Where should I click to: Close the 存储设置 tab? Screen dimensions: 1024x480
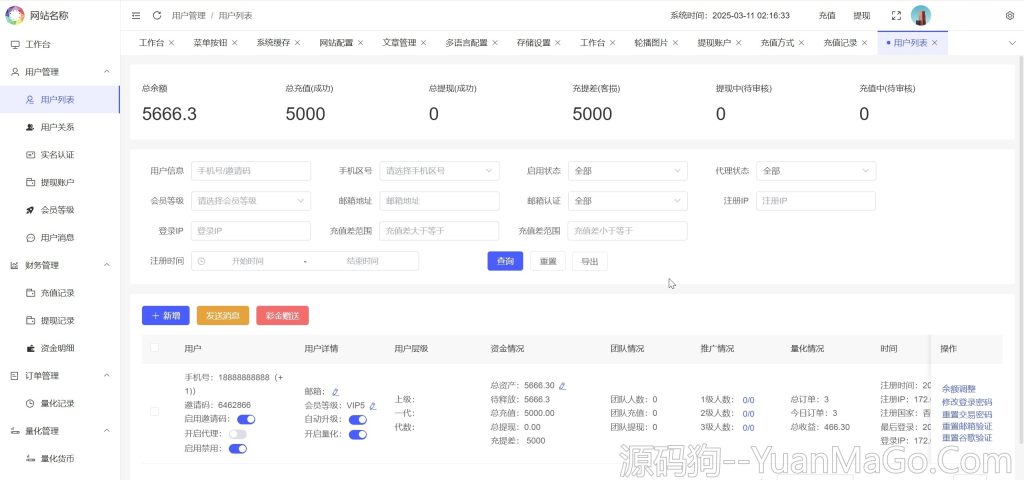[558, 42]
